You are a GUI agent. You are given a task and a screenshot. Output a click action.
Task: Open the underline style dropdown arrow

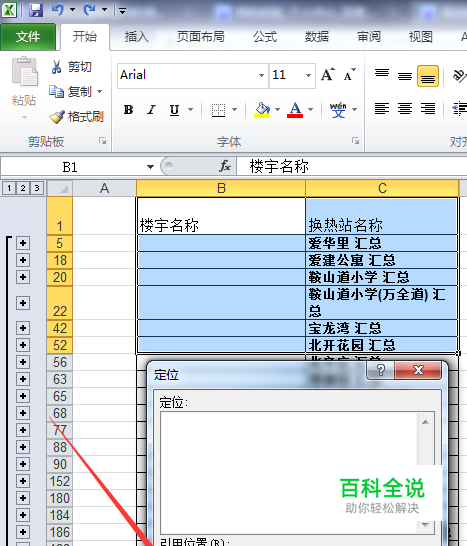[190, 110]
